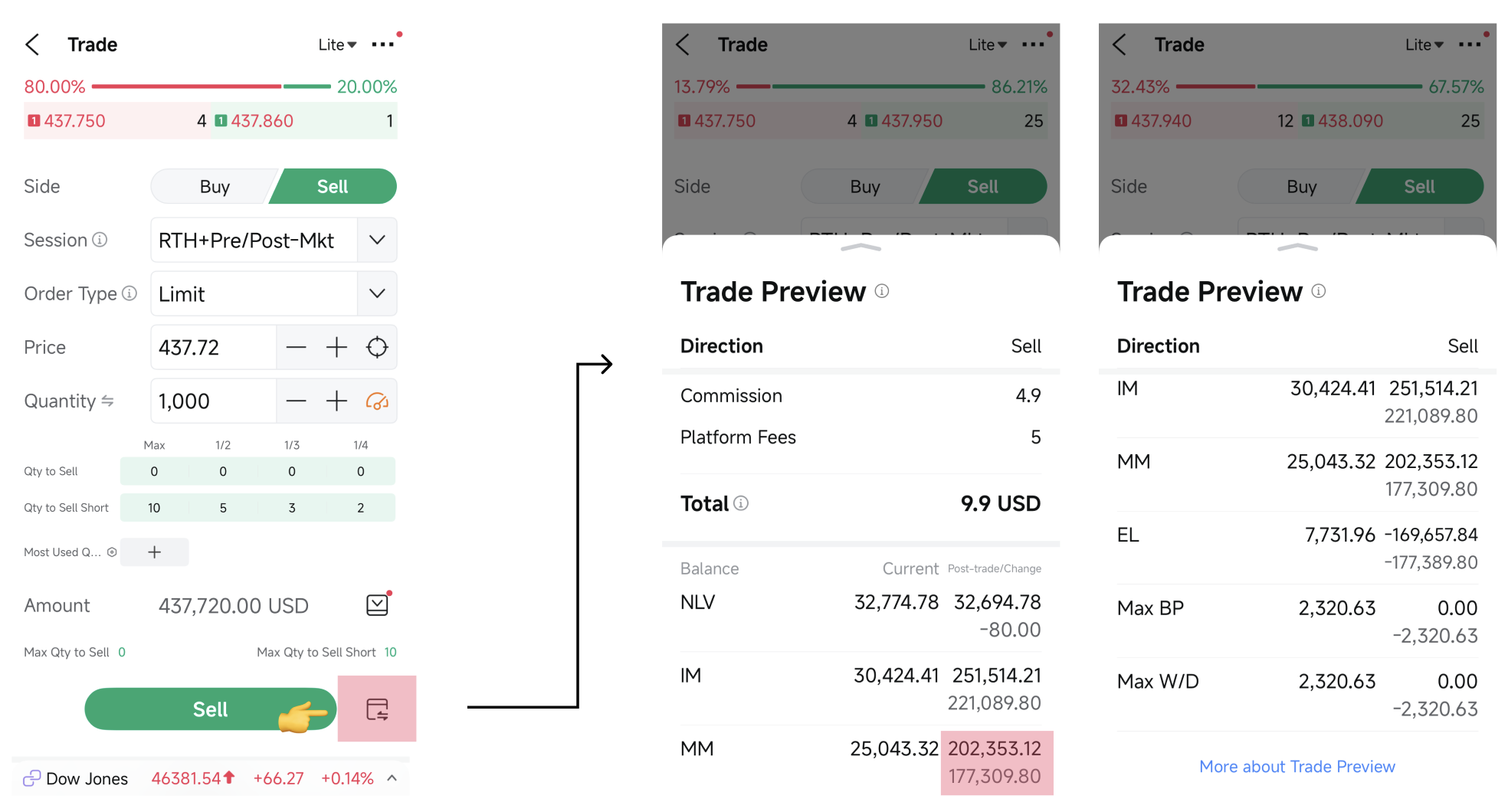Tap the back arrow on left Trade screen
Image resolution: width=1508 pixels, height=812 pixels.
32,44
